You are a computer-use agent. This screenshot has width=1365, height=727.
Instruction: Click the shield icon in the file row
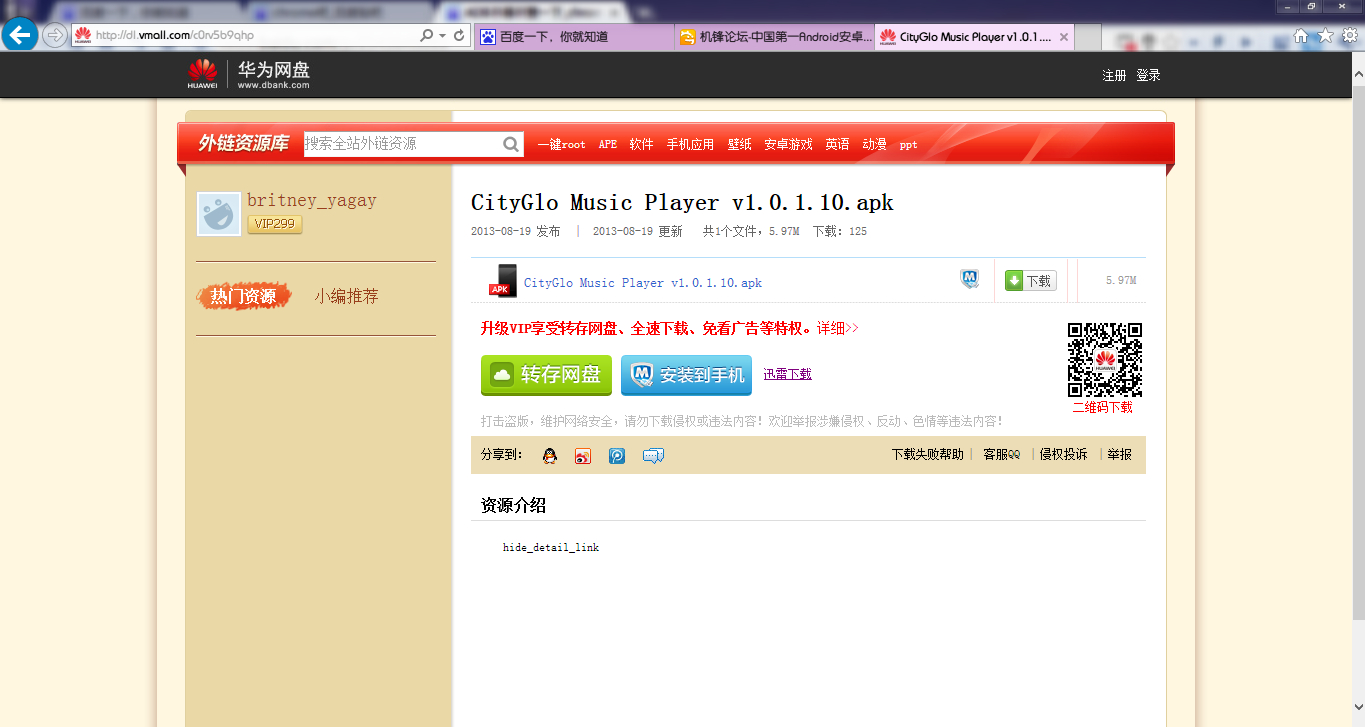coord(969,279)
